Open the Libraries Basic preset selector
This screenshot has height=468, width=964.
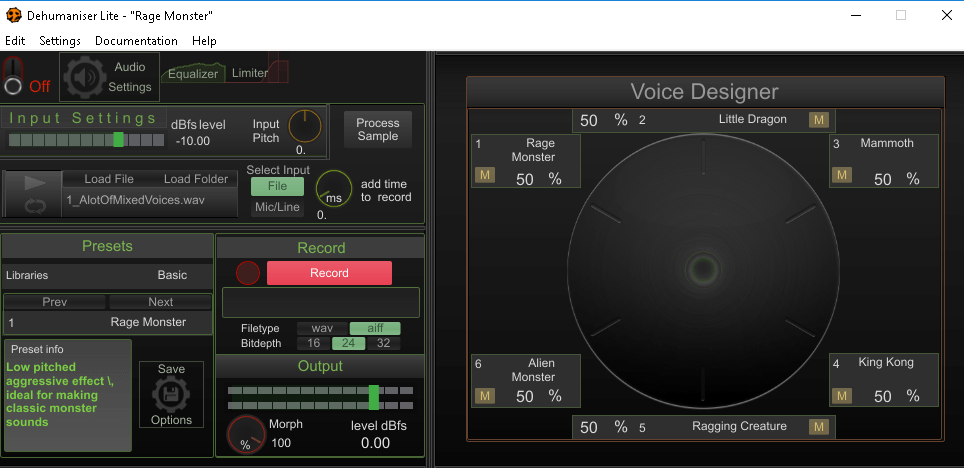pyautogui.click(x=108, y=275)
